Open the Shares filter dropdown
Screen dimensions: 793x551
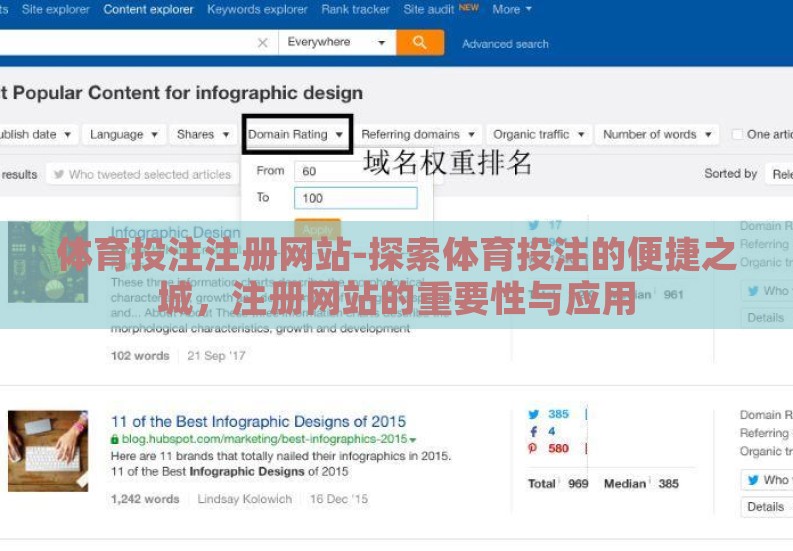[203, 135]
